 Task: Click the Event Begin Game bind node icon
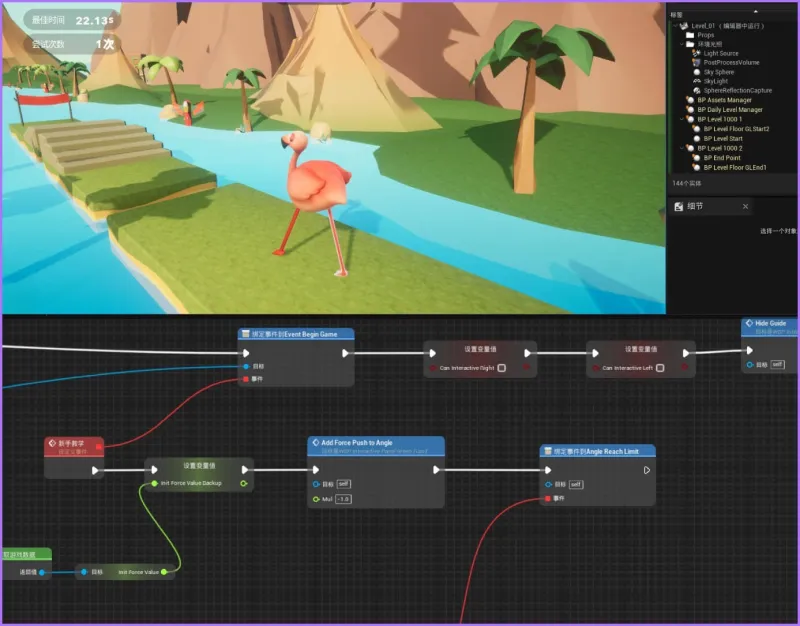245,334
